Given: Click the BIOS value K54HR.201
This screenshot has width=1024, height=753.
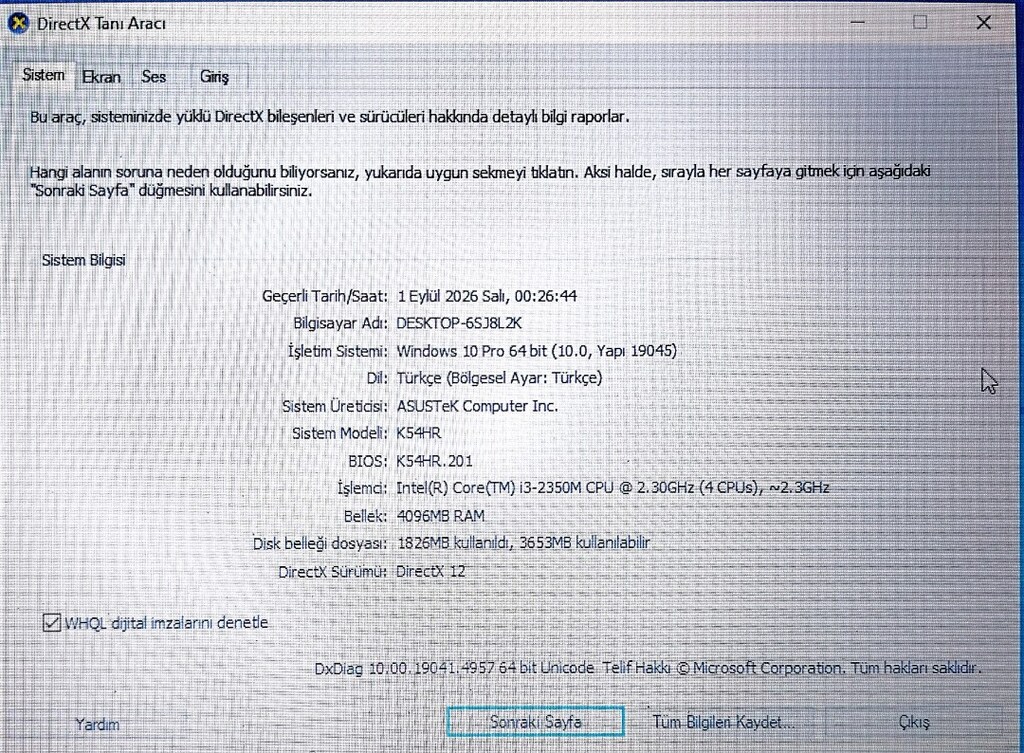Looking at the screenshot, I should point(434,461).
